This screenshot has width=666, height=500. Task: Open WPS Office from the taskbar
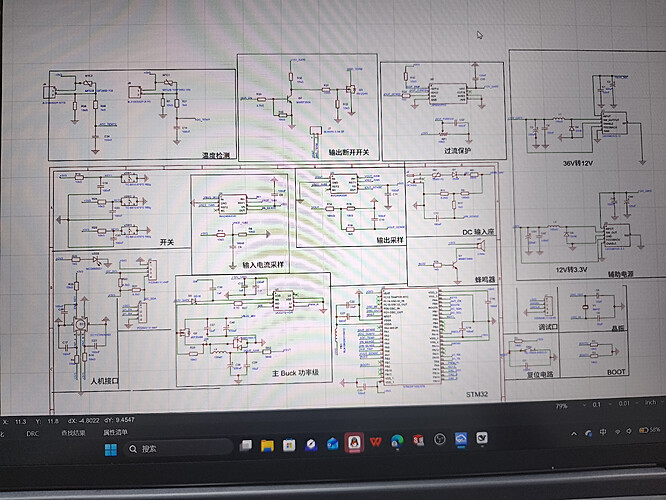click(375, 442)
